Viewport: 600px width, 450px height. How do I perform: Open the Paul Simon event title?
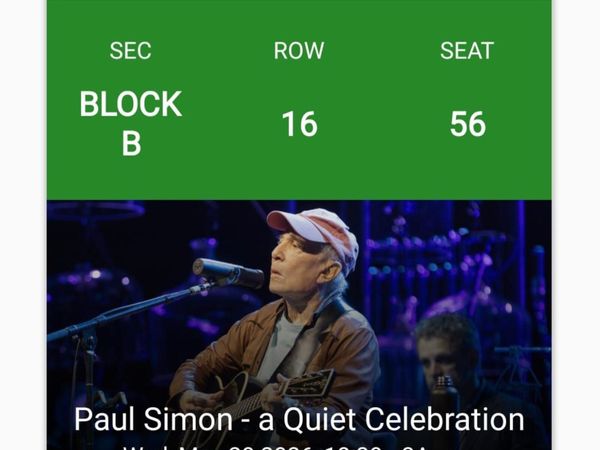click(x=299, y=419)
